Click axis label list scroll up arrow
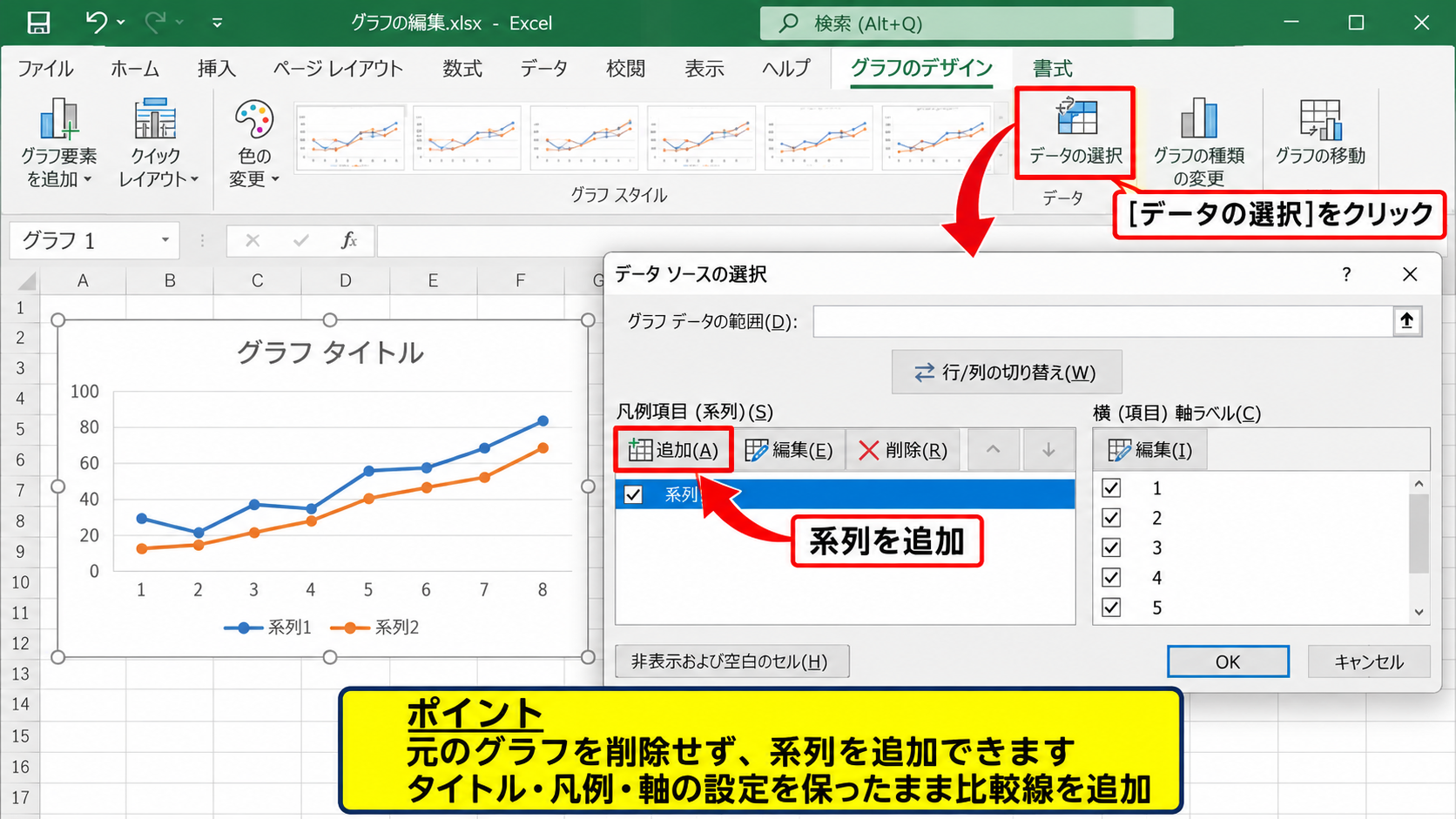 pos(1419,484)
